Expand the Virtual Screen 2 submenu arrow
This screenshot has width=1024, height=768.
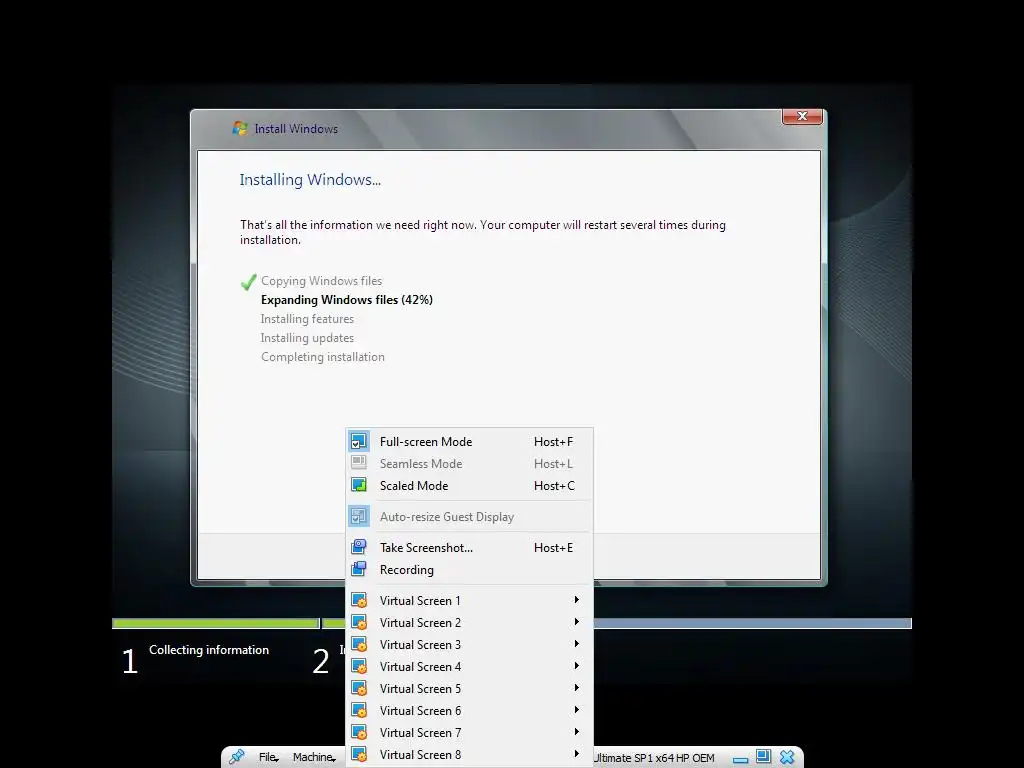(576, 622)
